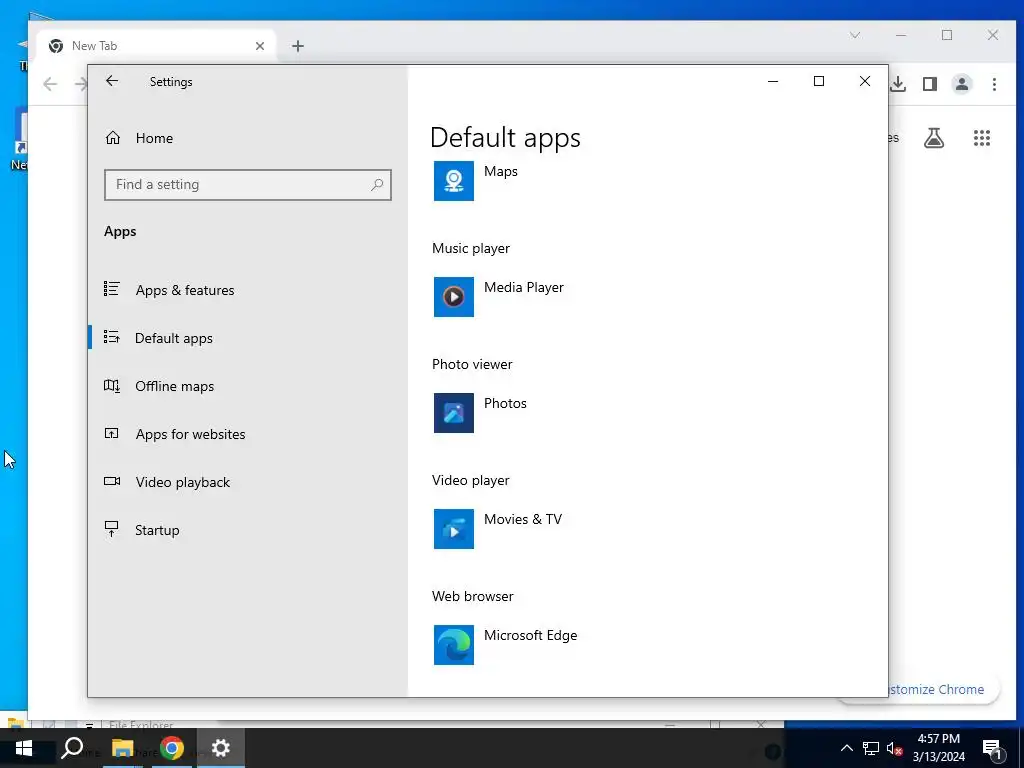Screen dimensions: 1024x768
Task: Close the Settings window
Action: (x=865, y=81)
